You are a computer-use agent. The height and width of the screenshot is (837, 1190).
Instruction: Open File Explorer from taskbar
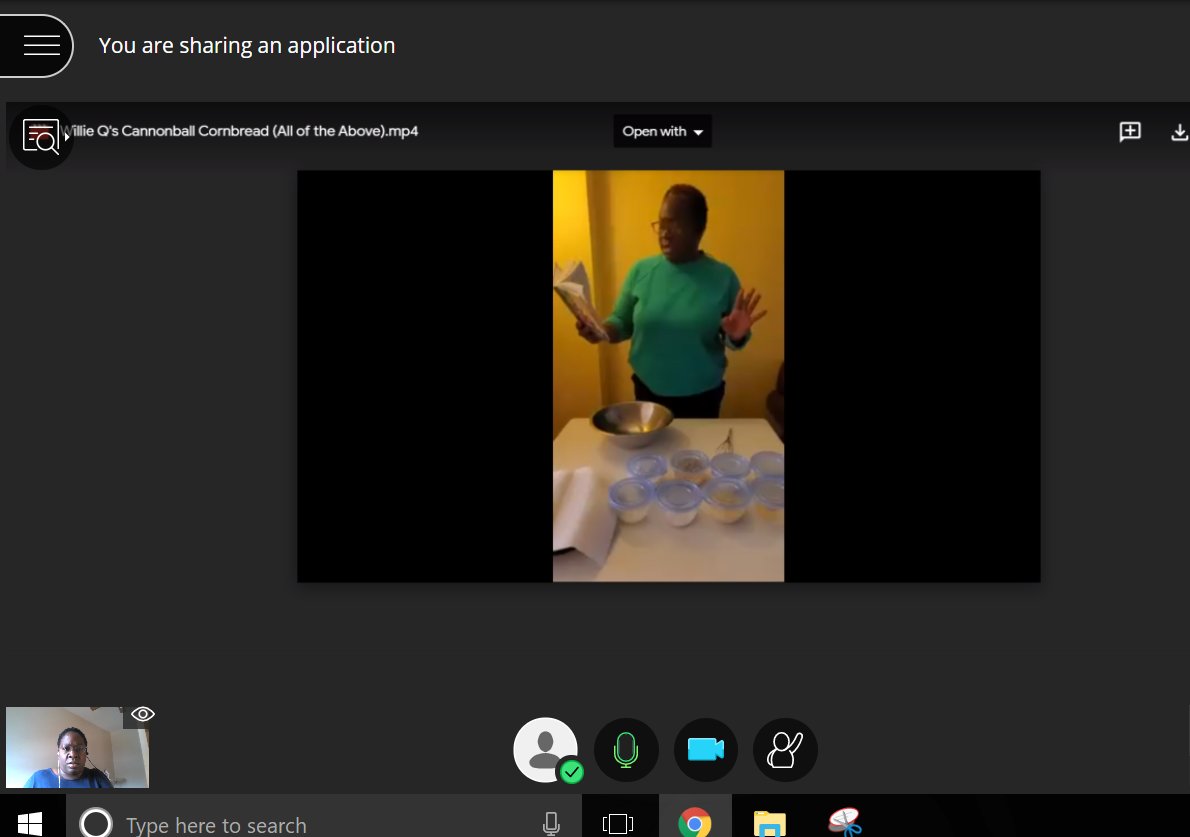coord(770,823)
